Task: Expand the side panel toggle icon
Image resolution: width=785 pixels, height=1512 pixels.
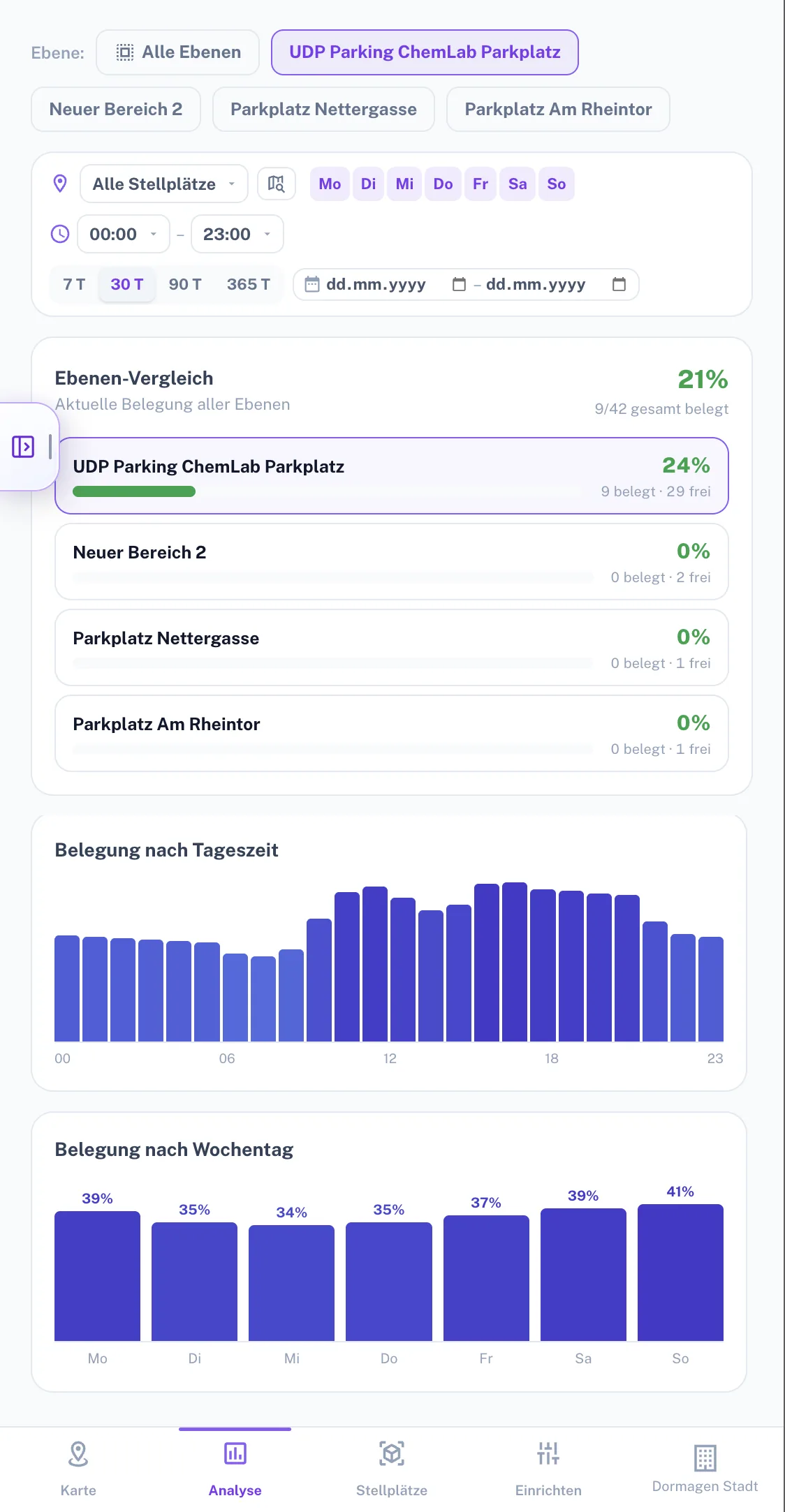Action: [23, 447]
